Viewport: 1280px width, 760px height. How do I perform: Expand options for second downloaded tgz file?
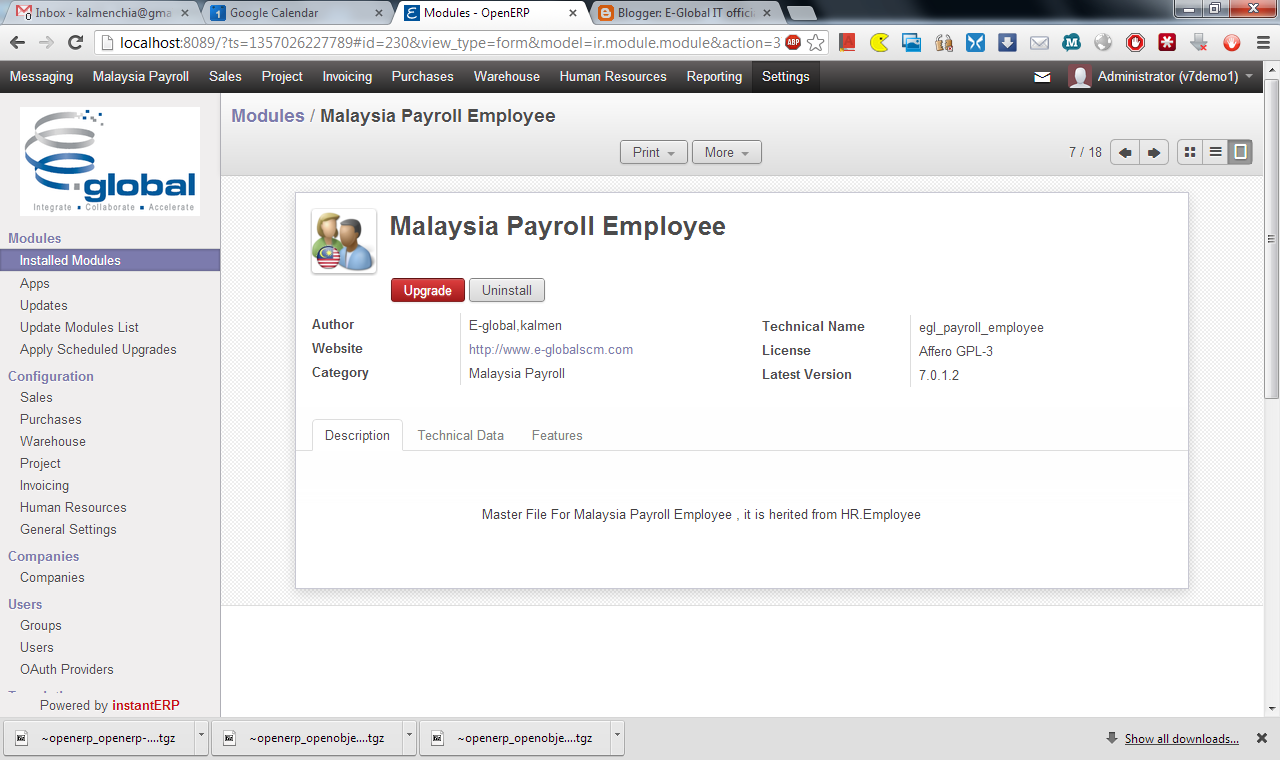(409, 737)
